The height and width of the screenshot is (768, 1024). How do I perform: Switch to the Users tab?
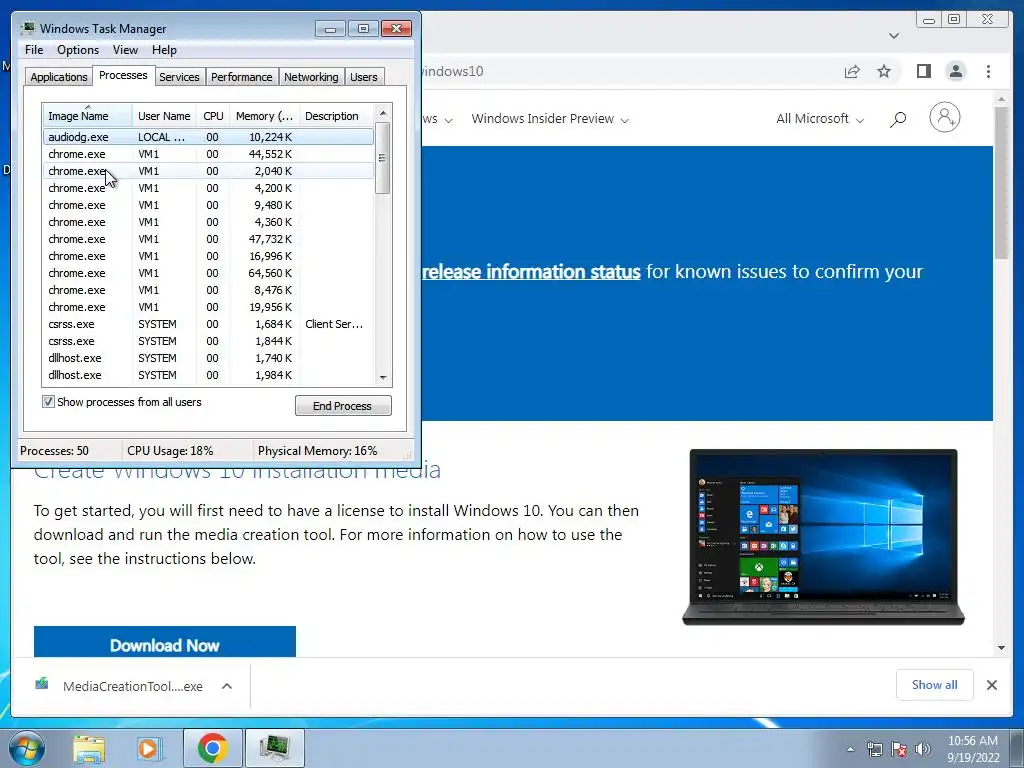coord(363,77)
